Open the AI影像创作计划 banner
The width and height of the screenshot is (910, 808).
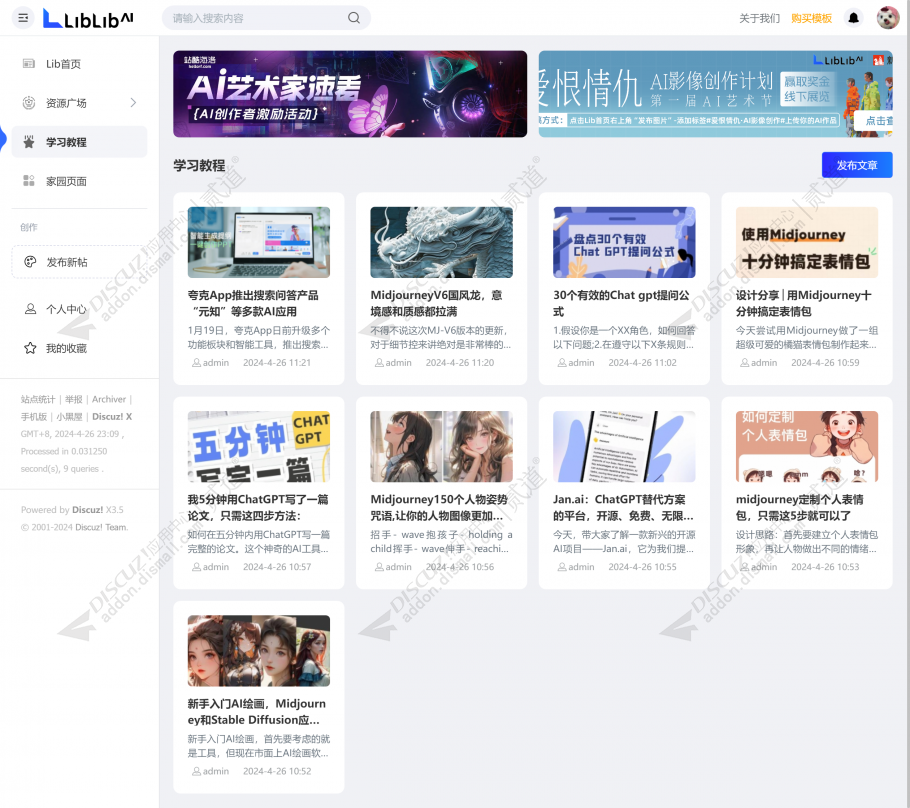coord(715,94)
